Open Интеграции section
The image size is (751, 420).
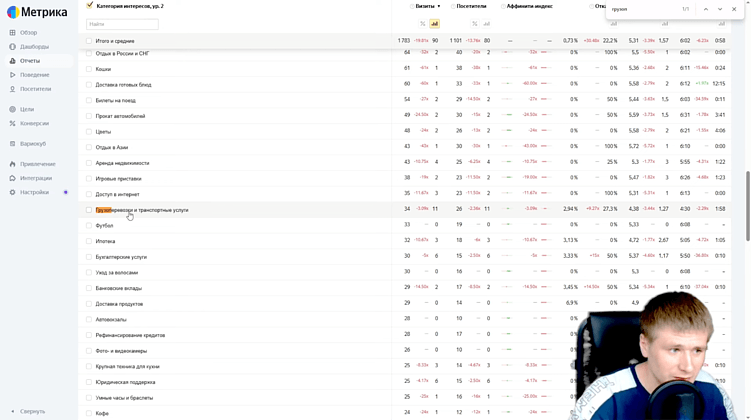(x=36, y=178)
